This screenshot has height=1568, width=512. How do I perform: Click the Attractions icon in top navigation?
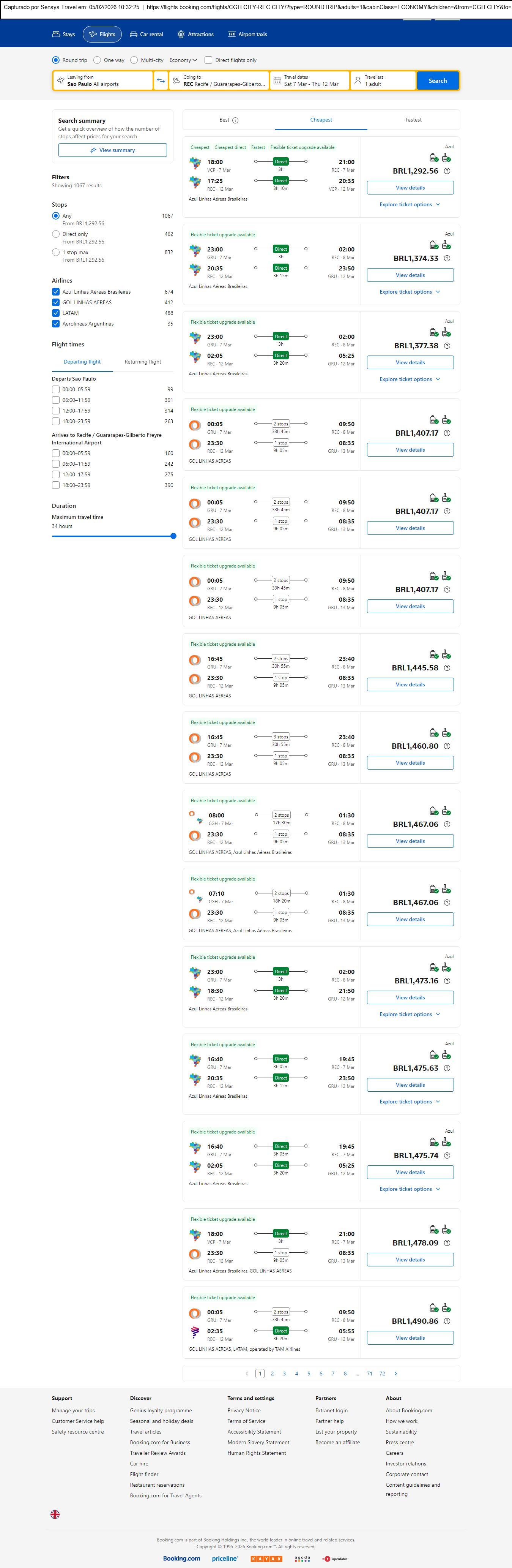click(181, 35)
